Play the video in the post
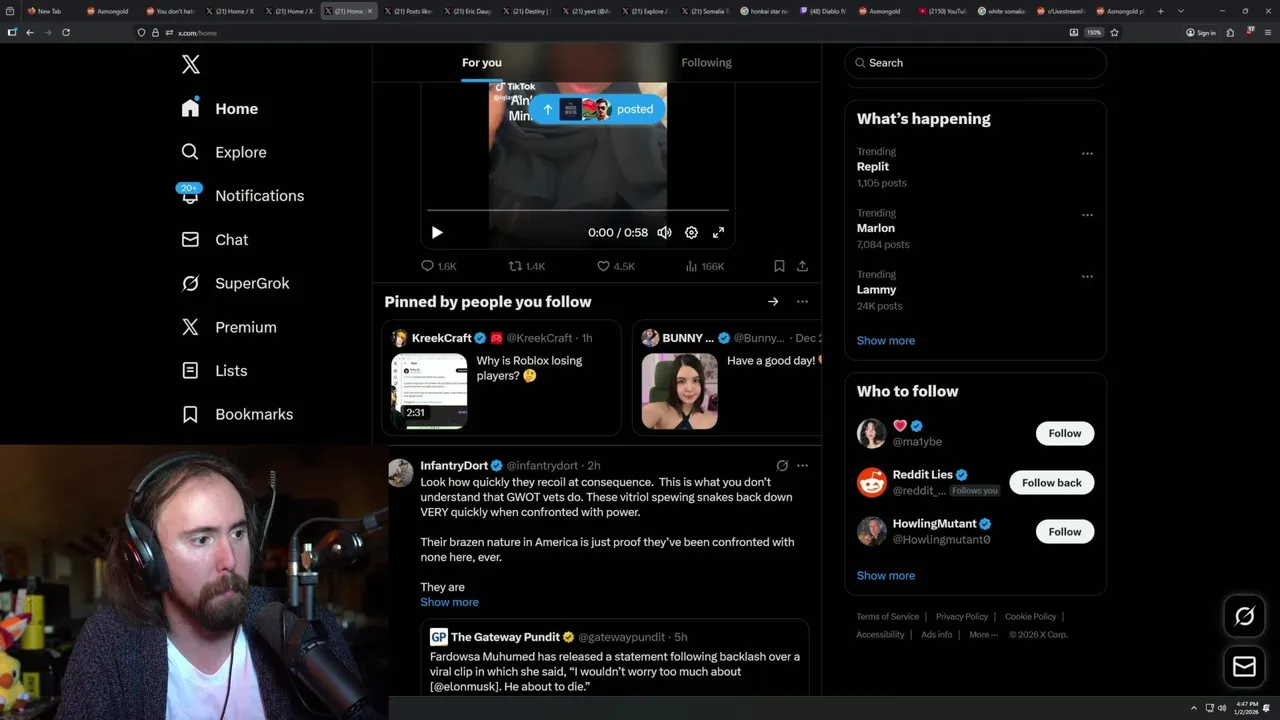1280x720 pixels. (437, 232)
